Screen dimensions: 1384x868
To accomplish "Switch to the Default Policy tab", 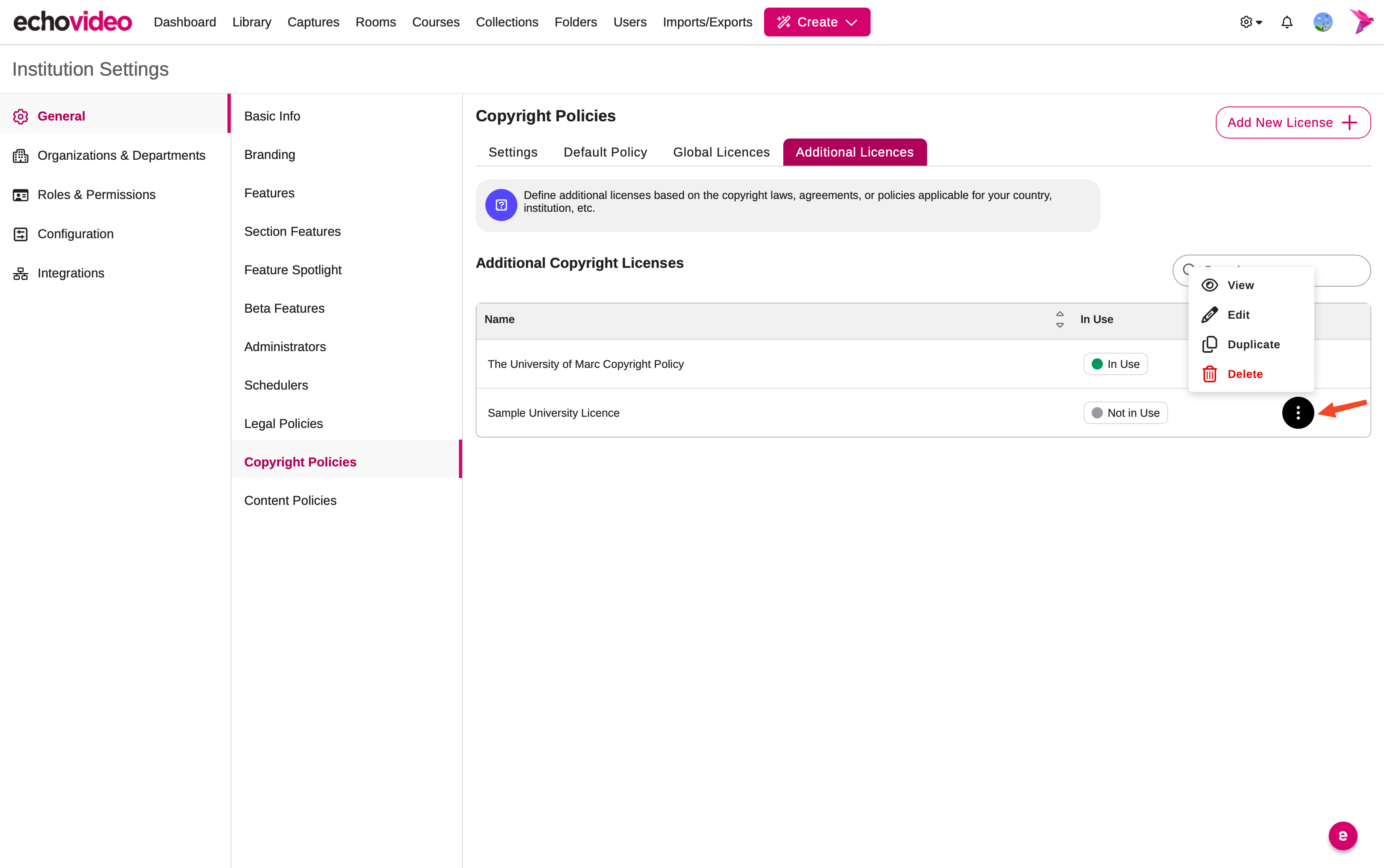I will [x=605, y=152].
